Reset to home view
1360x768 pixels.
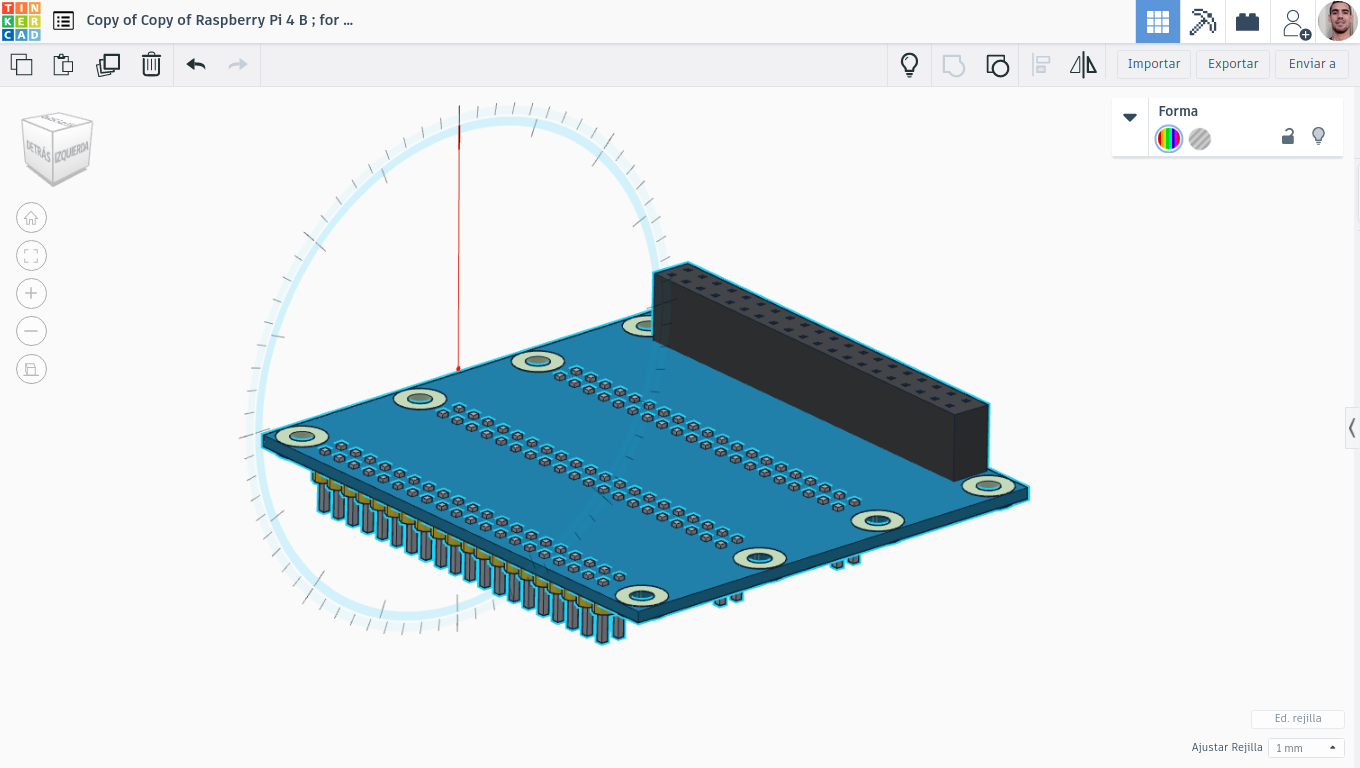31,218
